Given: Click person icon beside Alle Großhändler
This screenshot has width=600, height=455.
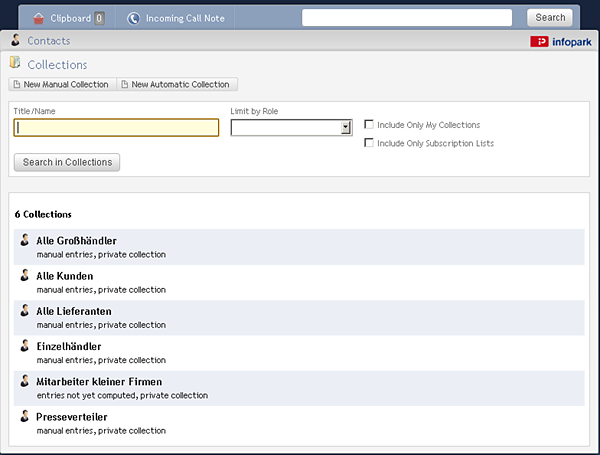Looking at the screenshot, I should tap(24, 240).
